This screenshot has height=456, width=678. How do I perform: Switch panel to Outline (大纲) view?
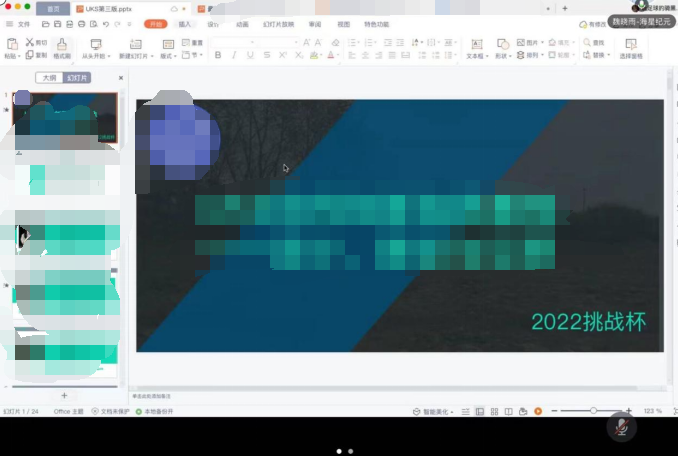[49, 78]
